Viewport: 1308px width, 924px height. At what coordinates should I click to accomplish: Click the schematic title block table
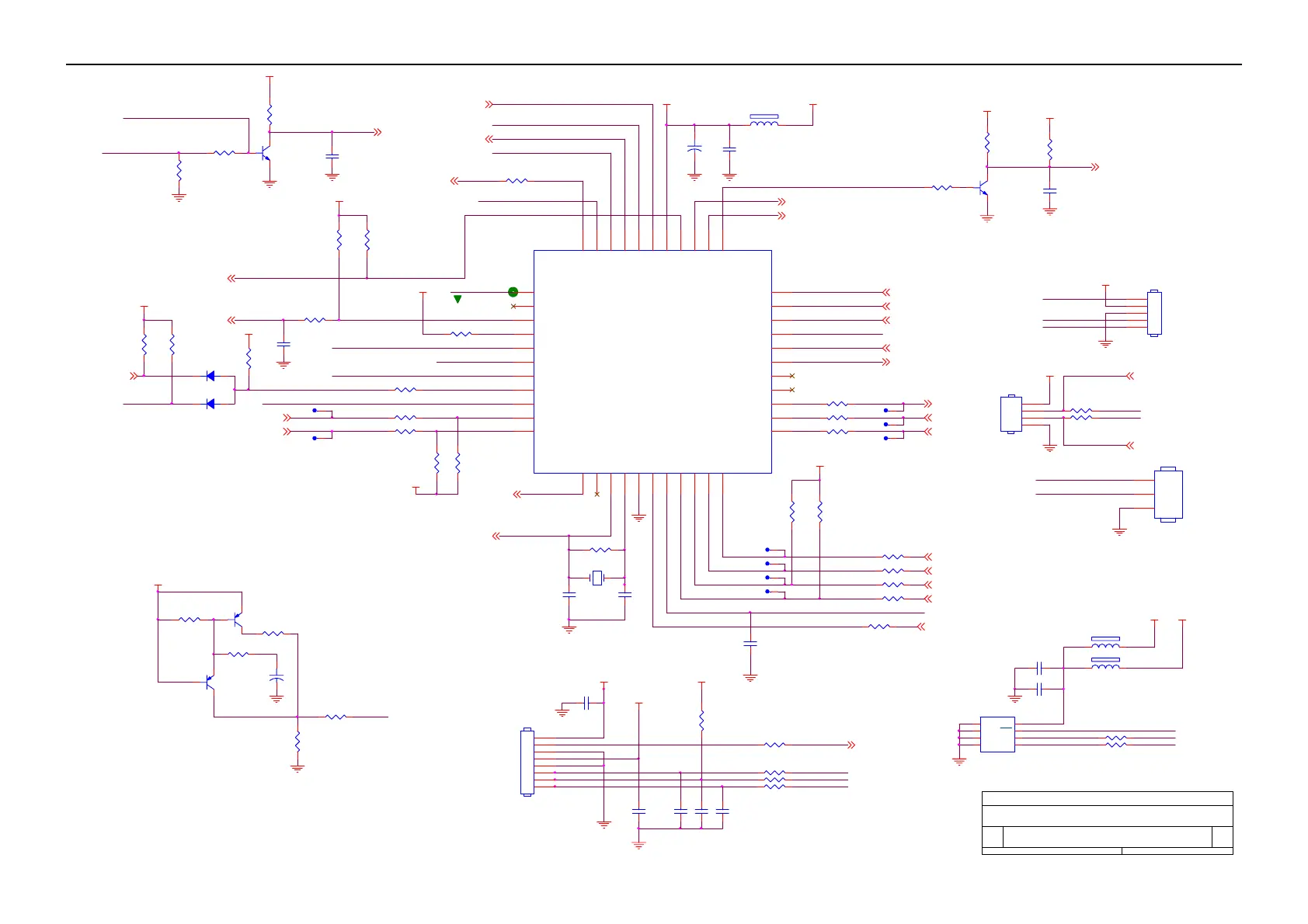1107,823
